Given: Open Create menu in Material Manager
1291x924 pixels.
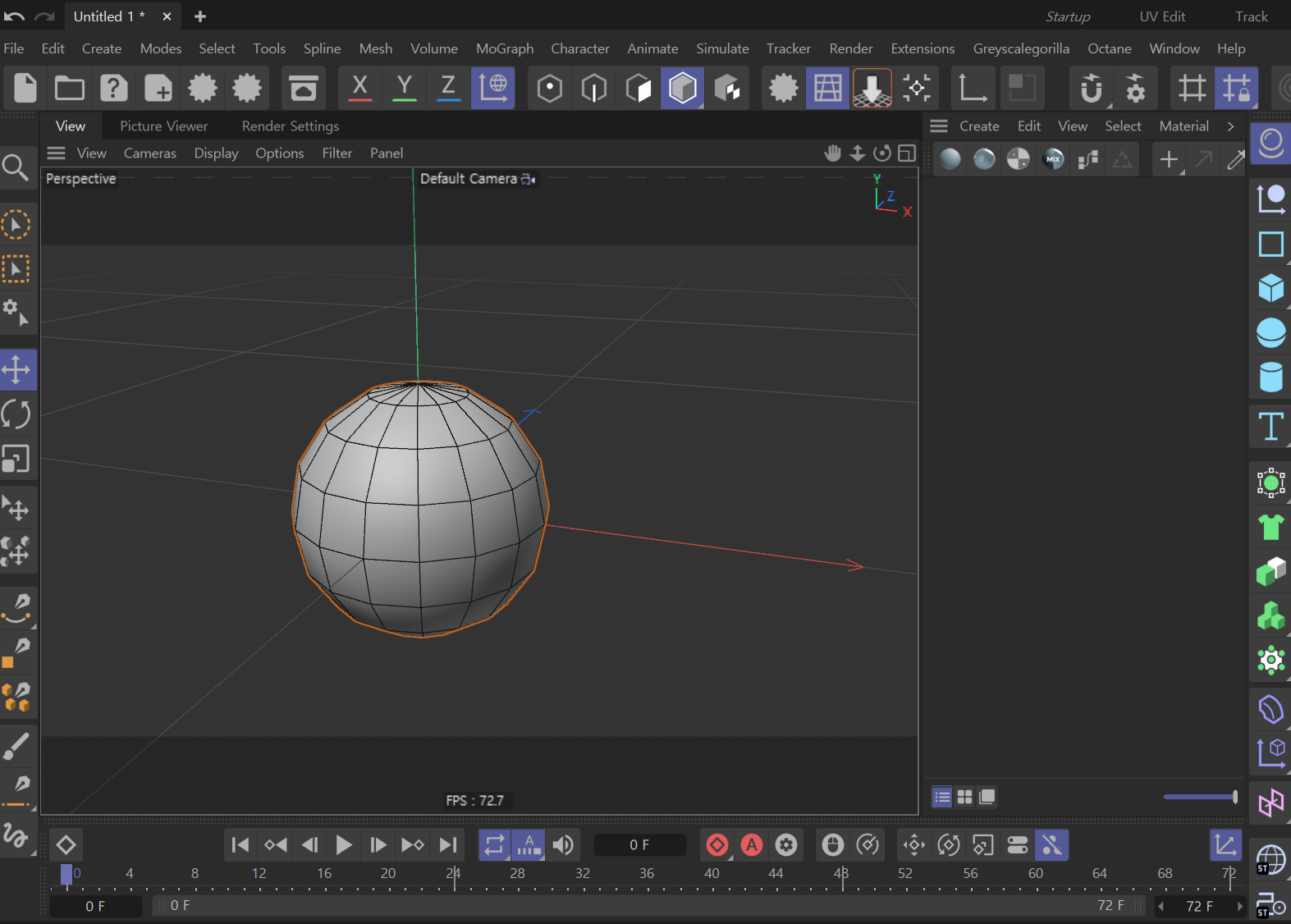Looking at the screenshot, I should point(979,126).
